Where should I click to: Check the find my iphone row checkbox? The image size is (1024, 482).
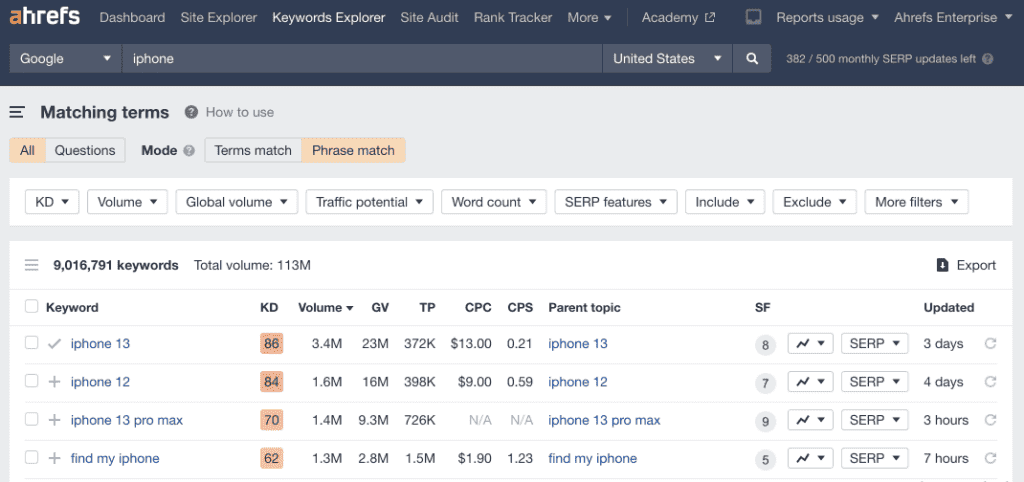[x=31, y=457]
